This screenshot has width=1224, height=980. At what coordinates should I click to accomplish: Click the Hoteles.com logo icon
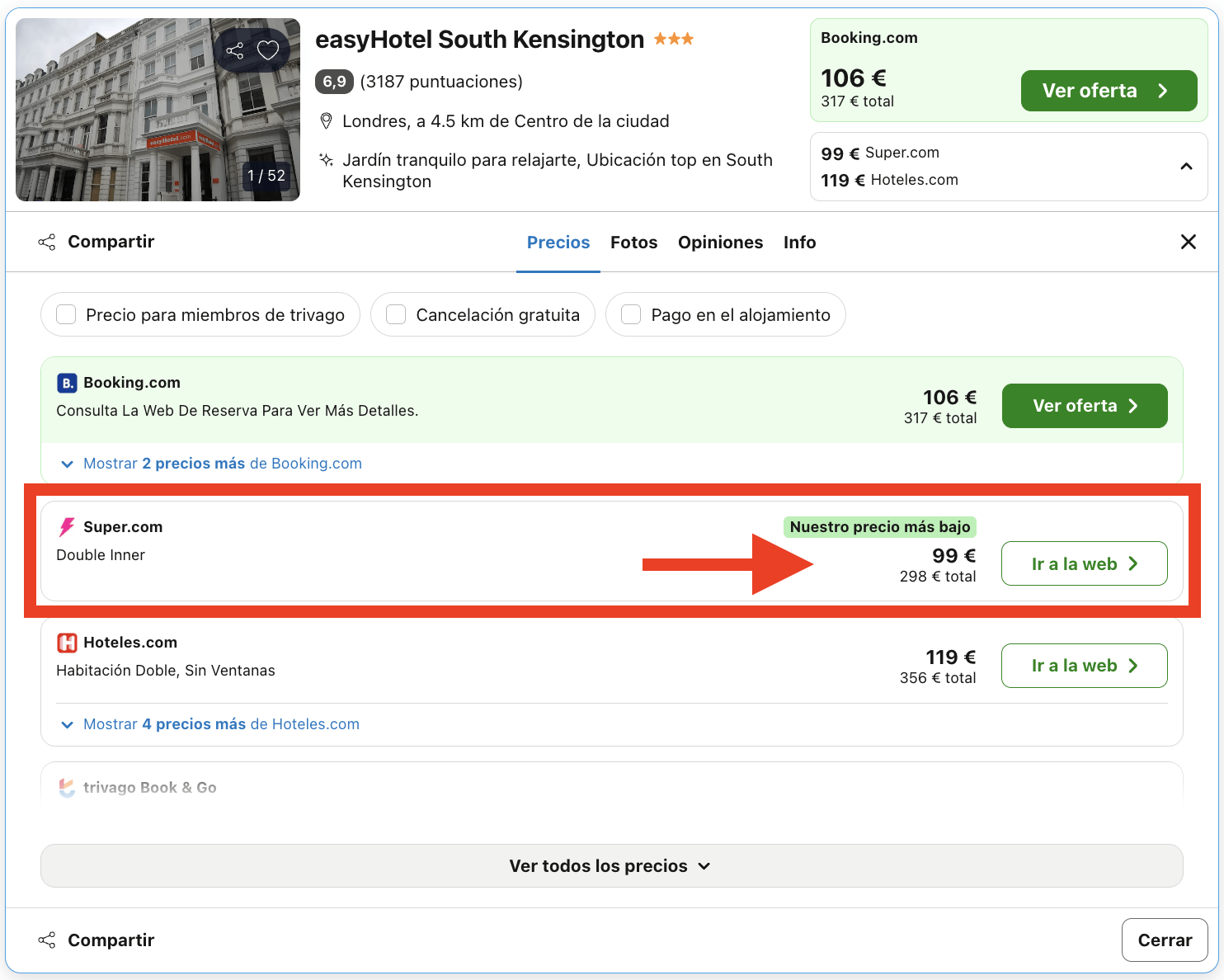click(x=68, y=642)
